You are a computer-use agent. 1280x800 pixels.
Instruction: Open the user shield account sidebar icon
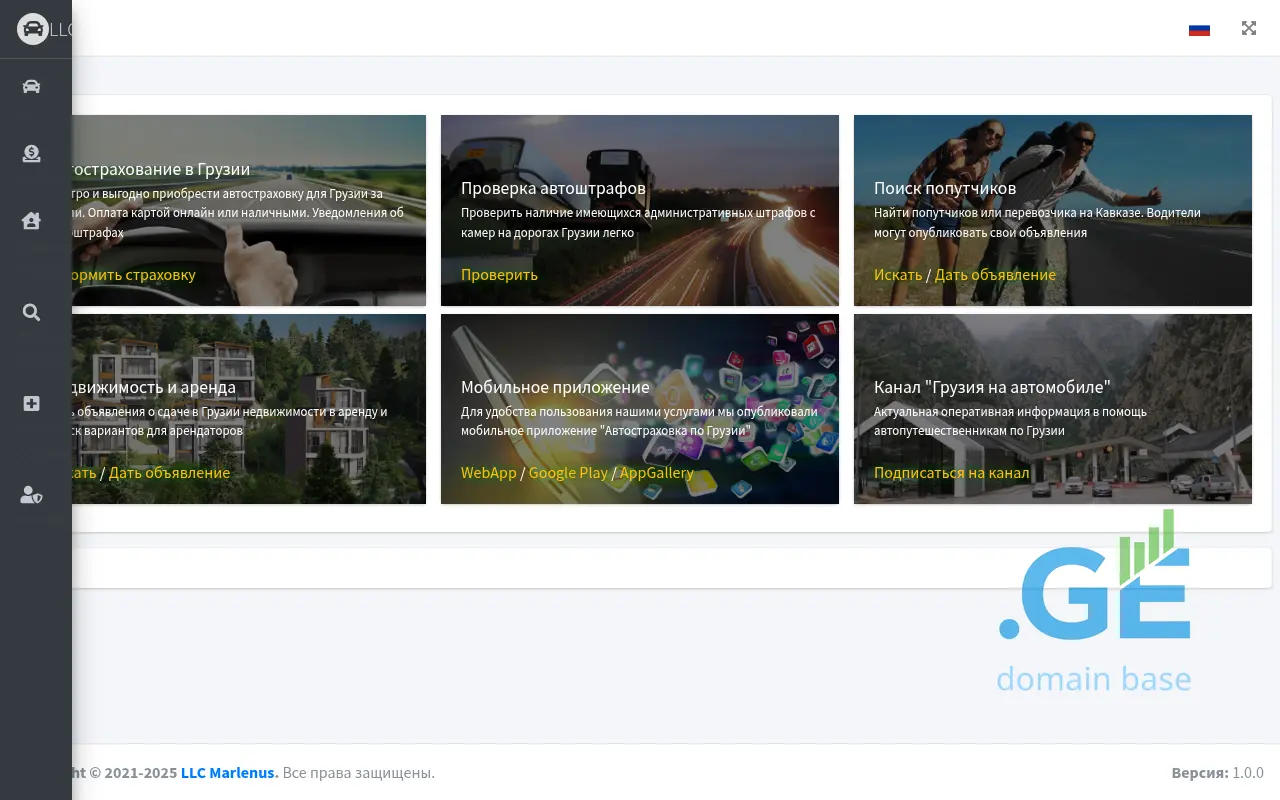32,494
